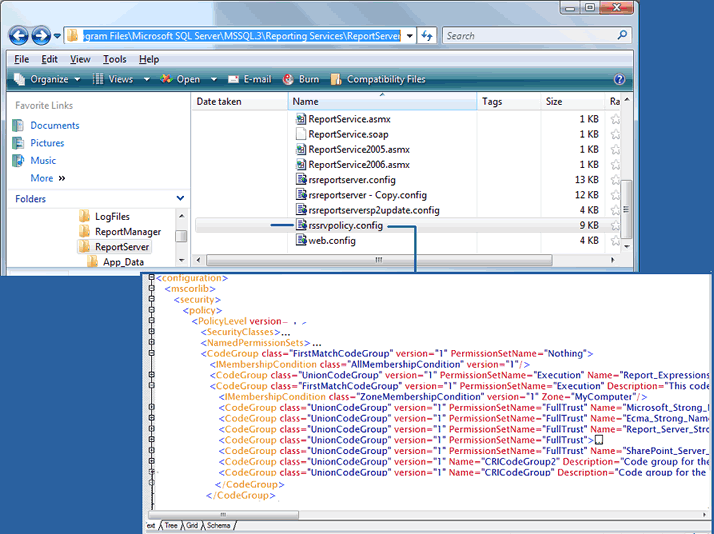Start search with the magnifier icon

pos(622,35)
